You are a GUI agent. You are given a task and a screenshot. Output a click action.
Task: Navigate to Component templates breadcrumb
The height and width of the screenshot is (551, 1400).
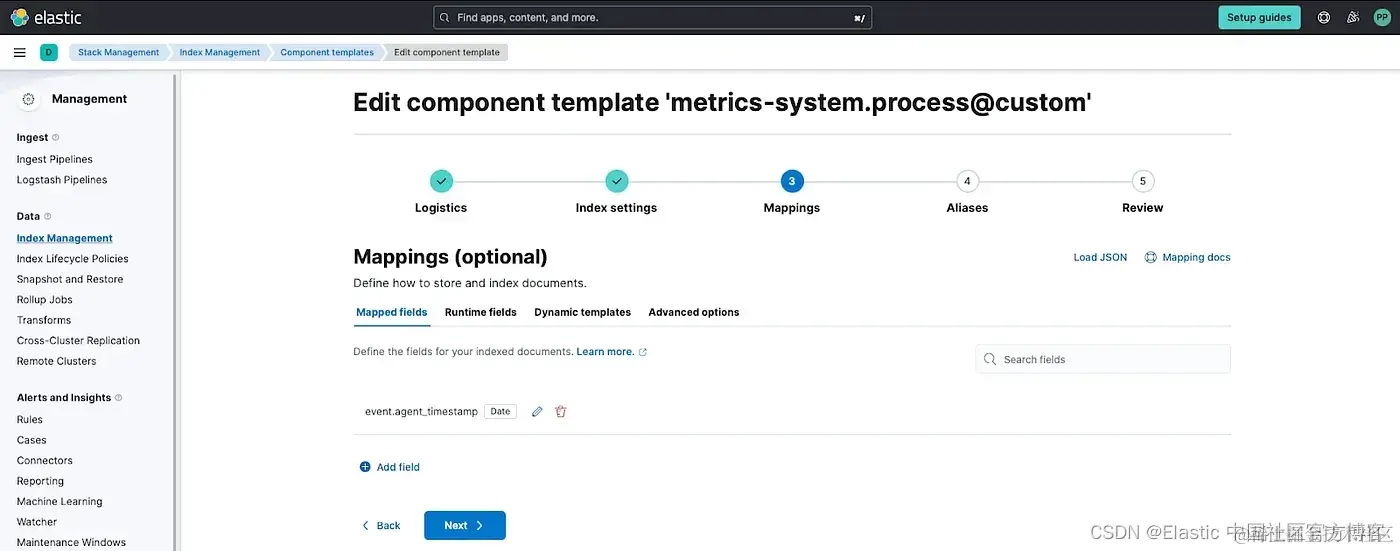point(327,52)
